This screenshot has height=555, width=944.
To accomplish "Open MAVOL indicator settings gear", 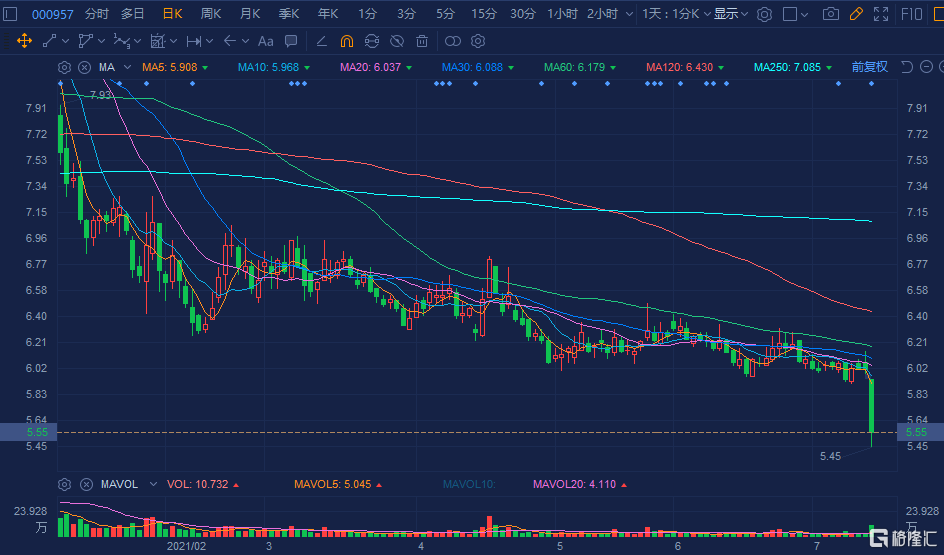I will click(64, 485).
